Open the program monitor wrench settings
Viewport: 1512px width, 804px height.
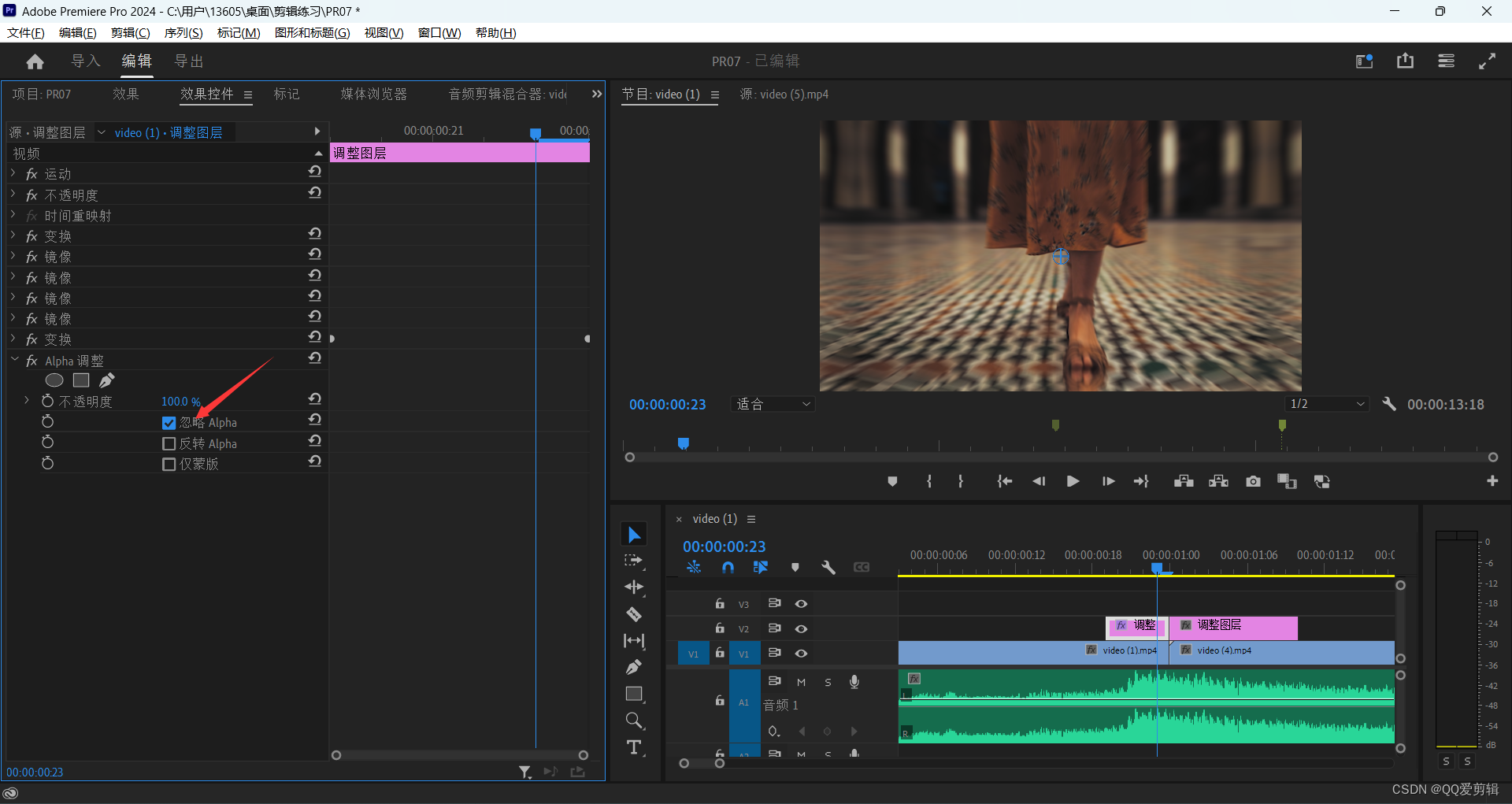click(x=1389, y=404)
